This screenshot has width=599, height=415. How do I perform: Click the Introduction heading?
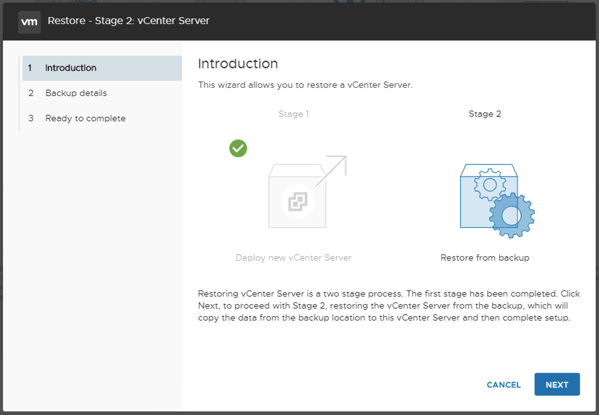click(238, 63)
